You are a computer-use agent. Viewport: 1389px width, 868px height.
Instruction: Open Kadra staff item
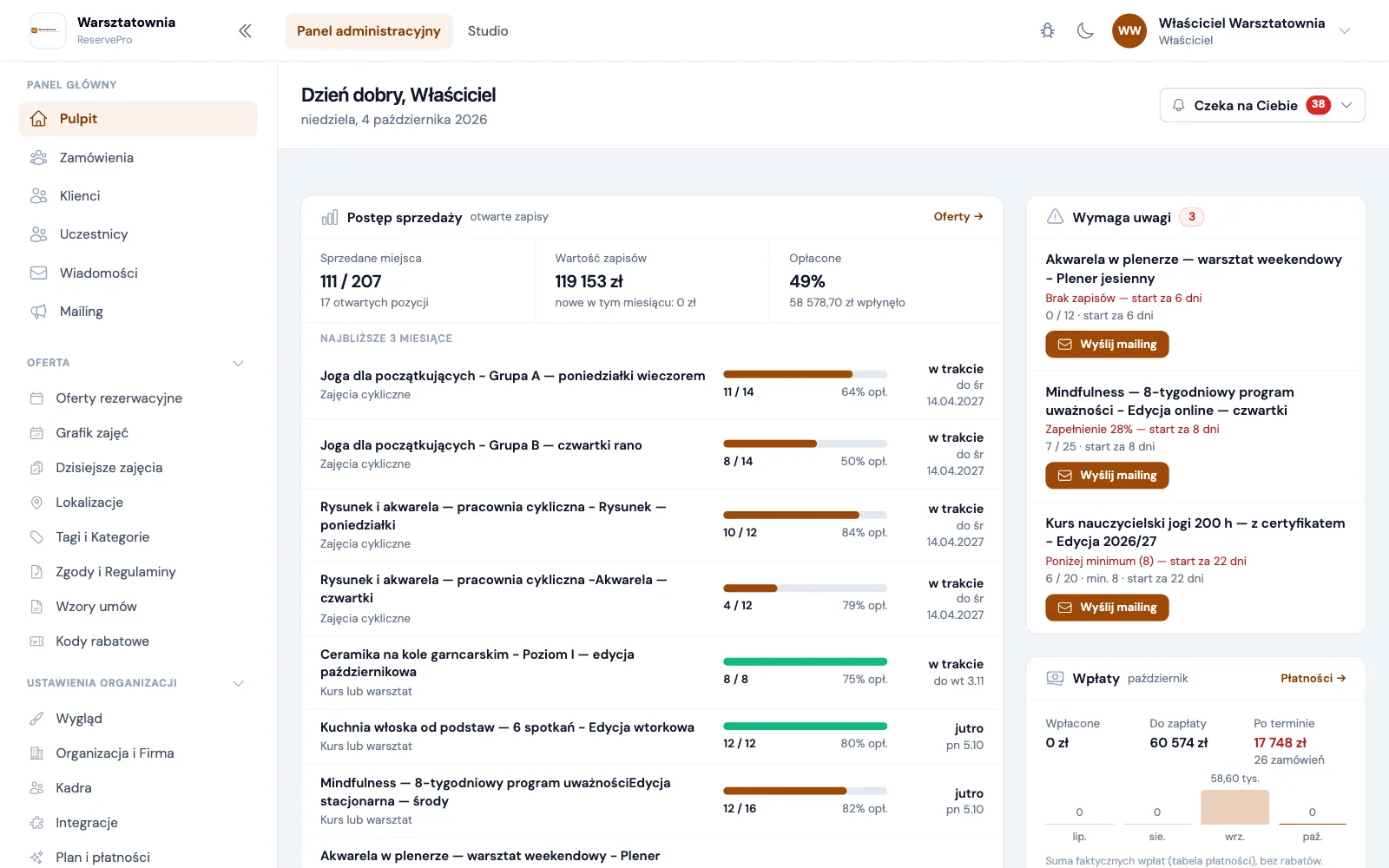(138, 788)
